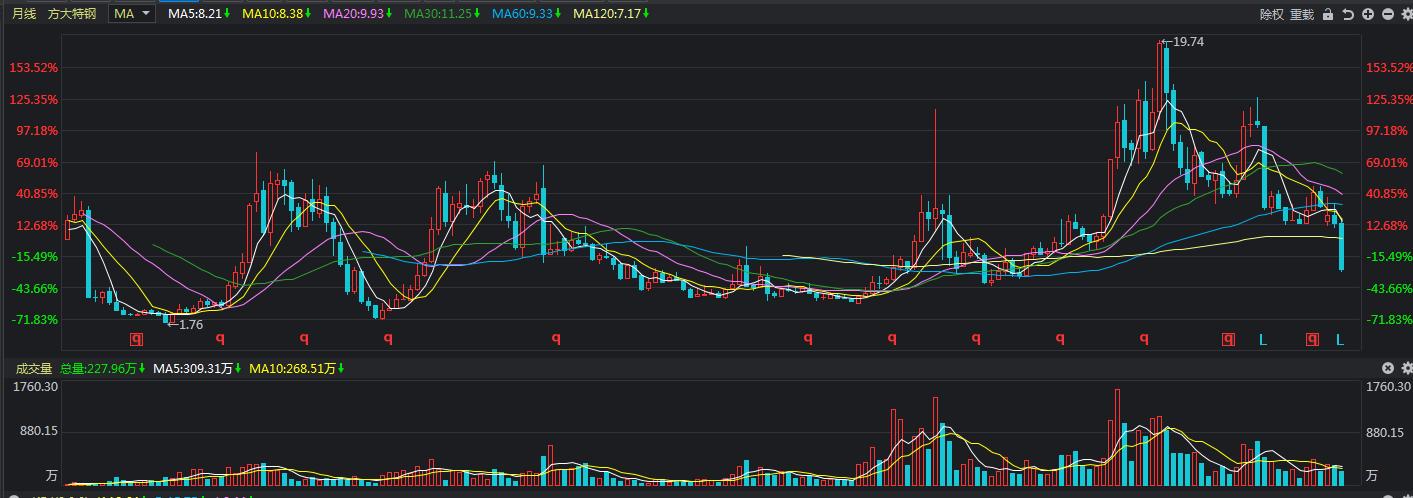Image resolution: width=1413 pixels, height=498 pixels.
Task: Click volume MA5:309.31万 value
Action: tap(197, 368)
